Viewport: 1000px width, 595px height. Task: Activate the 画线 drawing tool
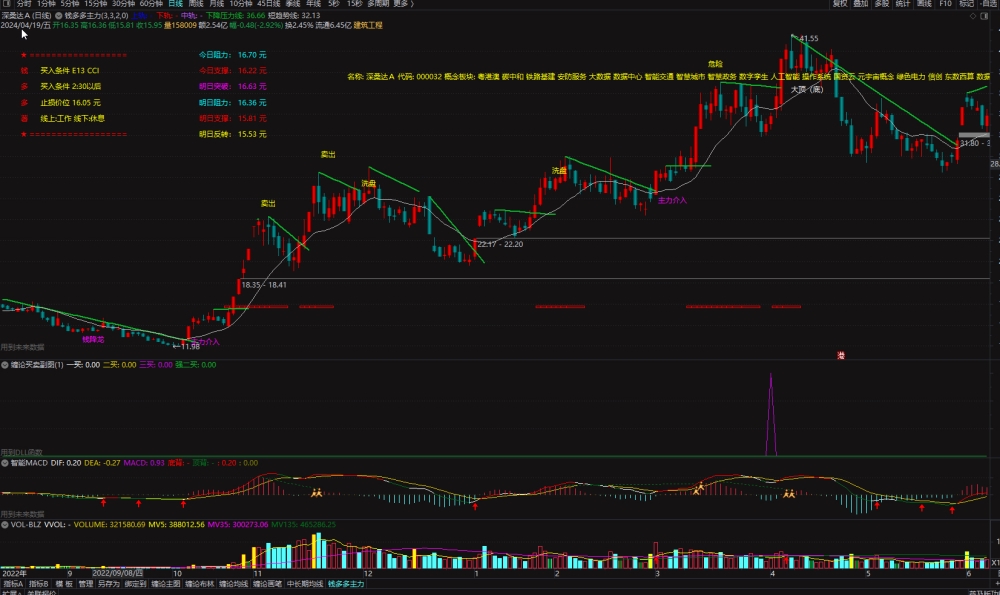(x=924, y=4)
